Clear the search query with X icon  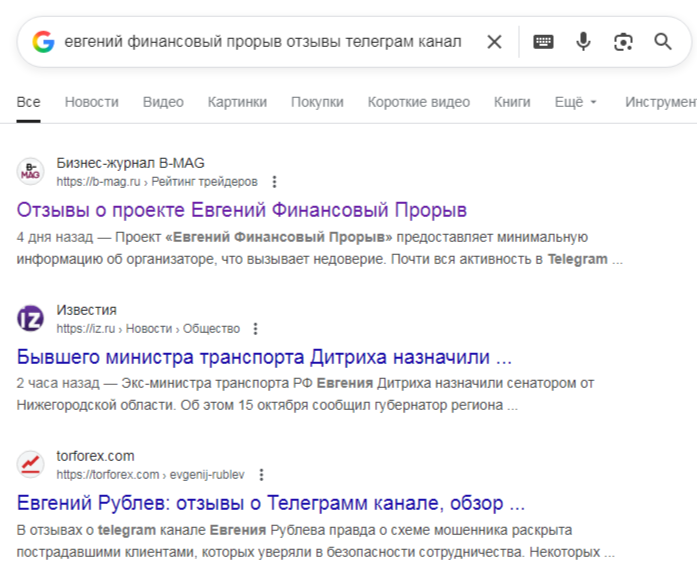tap(494, 42)
